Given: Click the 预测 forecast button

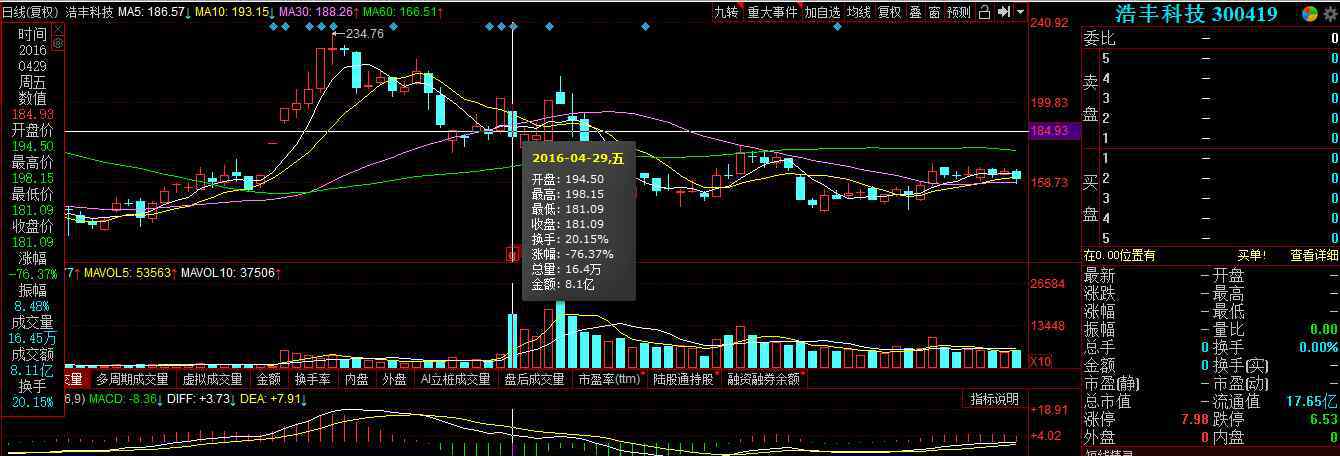Looking at the screenshot, I should 958,12.
